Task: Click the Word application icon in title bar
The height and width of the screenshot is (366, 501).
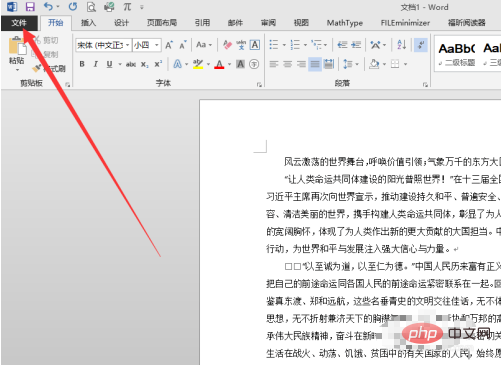Action: pos(12,6)
